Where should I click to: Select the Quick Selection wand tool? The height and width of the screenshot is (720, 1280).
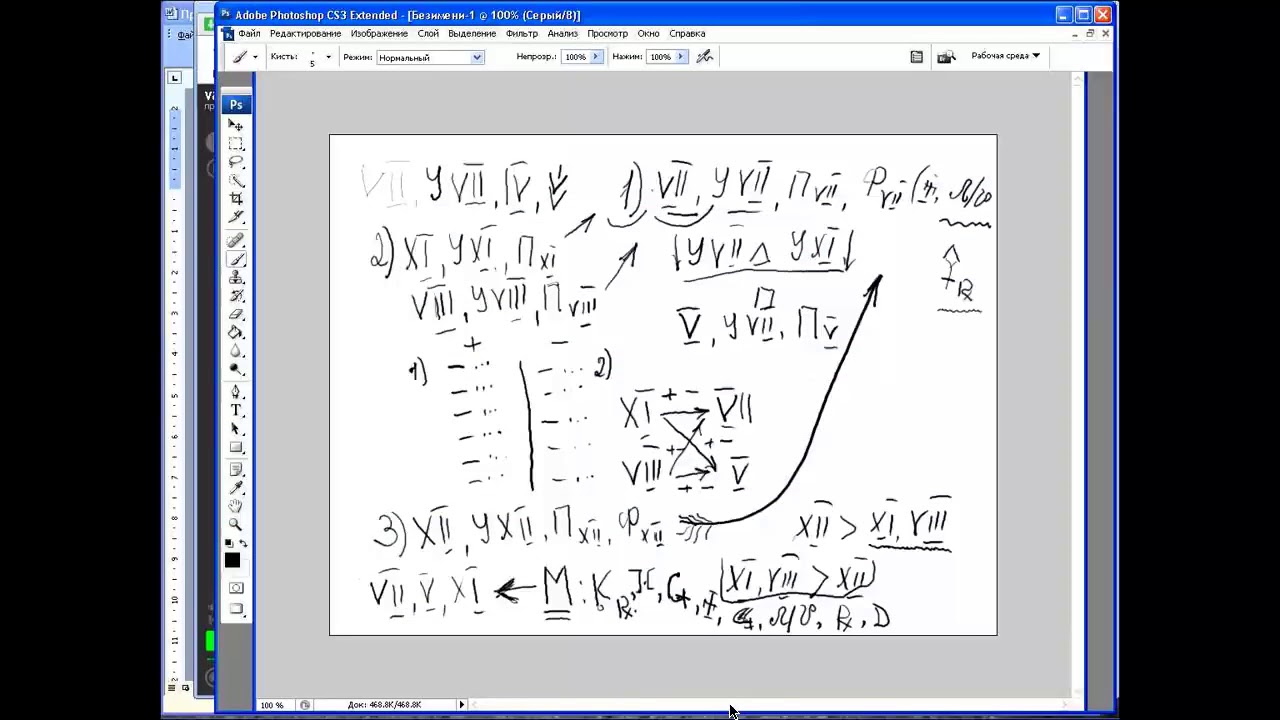click(x=236, y=181)
